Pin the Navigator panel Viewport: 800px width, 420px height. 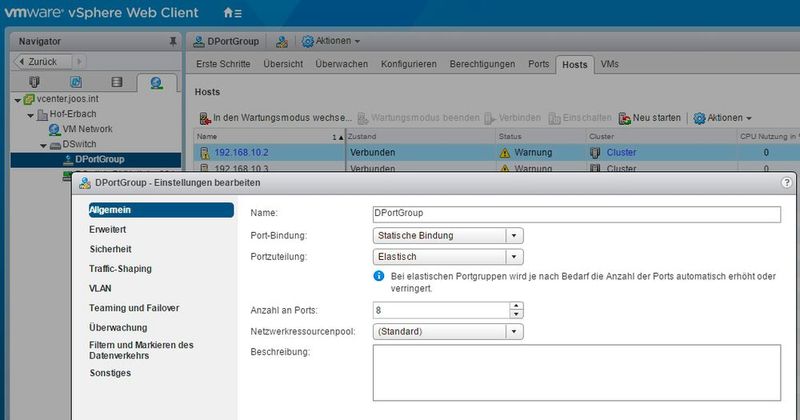[173, 41]
